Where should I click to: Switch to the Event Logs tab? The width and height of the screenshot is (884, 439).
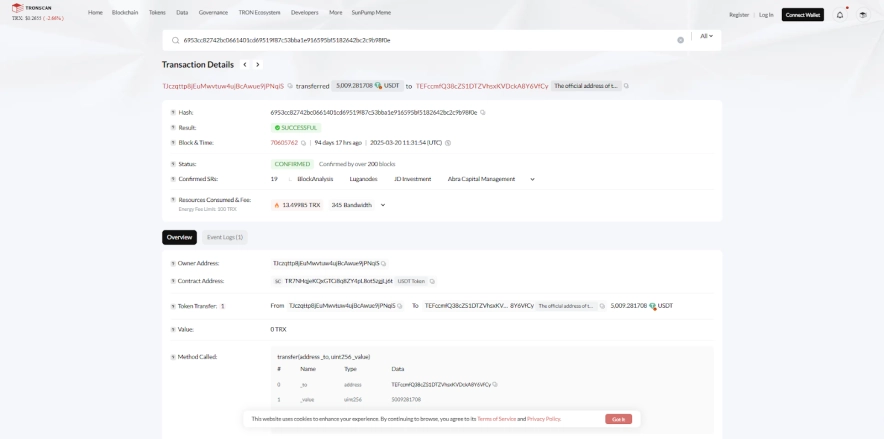tap(224, 237)
